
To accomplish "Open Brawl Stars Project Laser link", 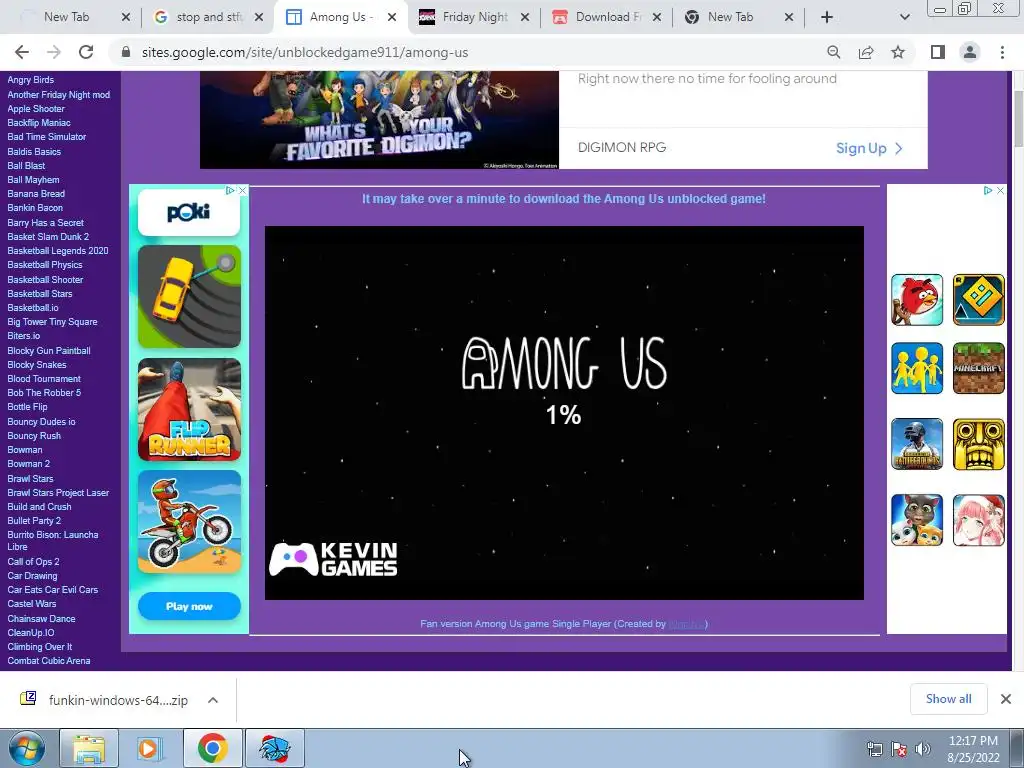I will tap(58, 493).
